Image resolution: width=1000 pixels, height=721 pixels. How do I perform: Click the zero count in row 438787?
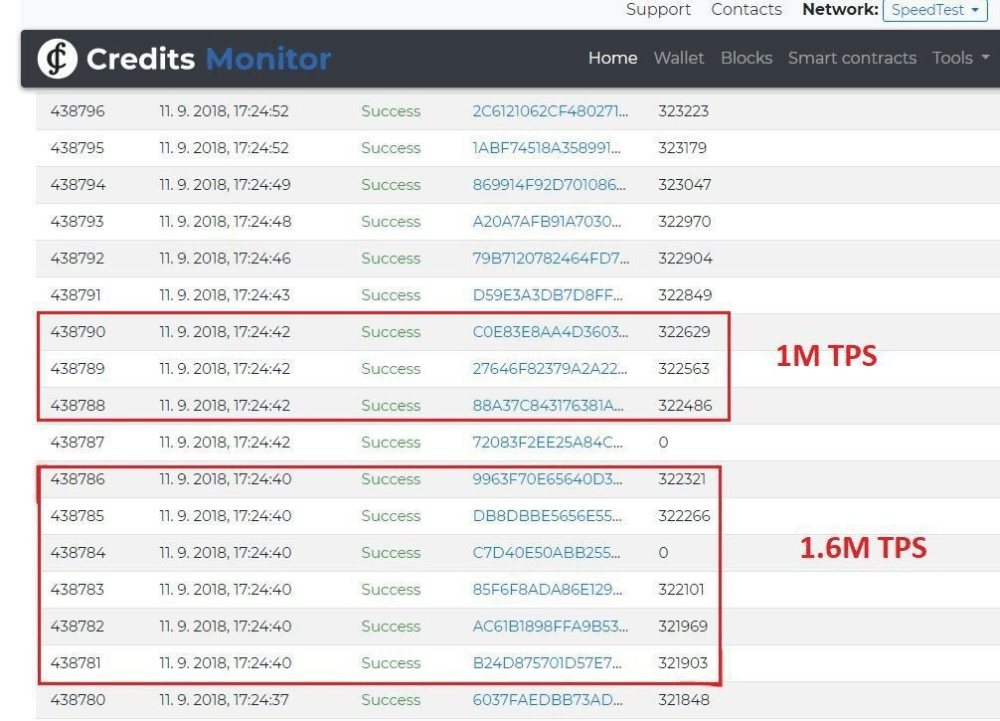pyautogui.click(x=663, y=442)
